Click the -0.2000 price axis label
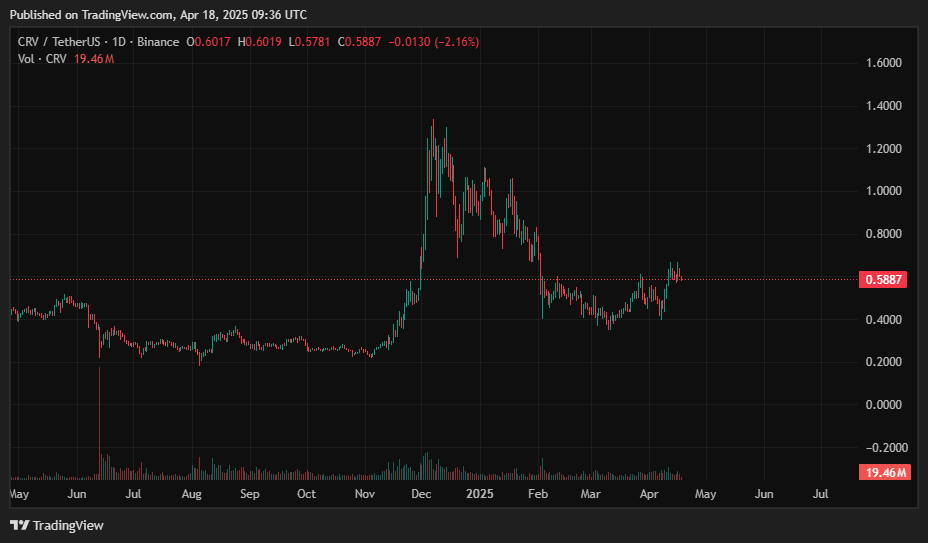Viewport: 928px width, 543px height. (x=883, y=448)
